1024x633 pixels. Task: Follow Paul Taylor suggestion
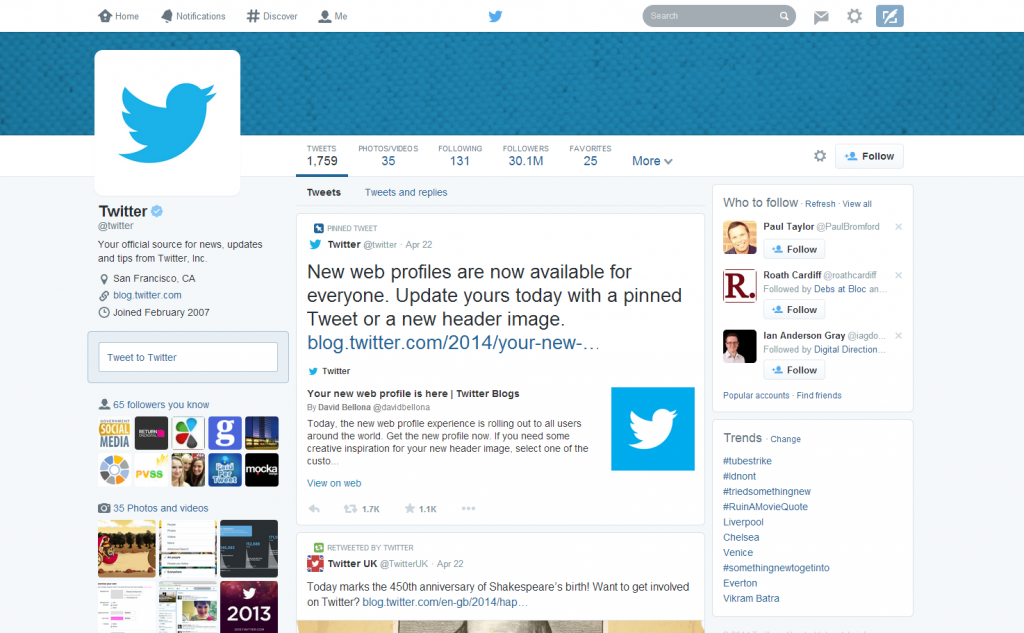793,249
